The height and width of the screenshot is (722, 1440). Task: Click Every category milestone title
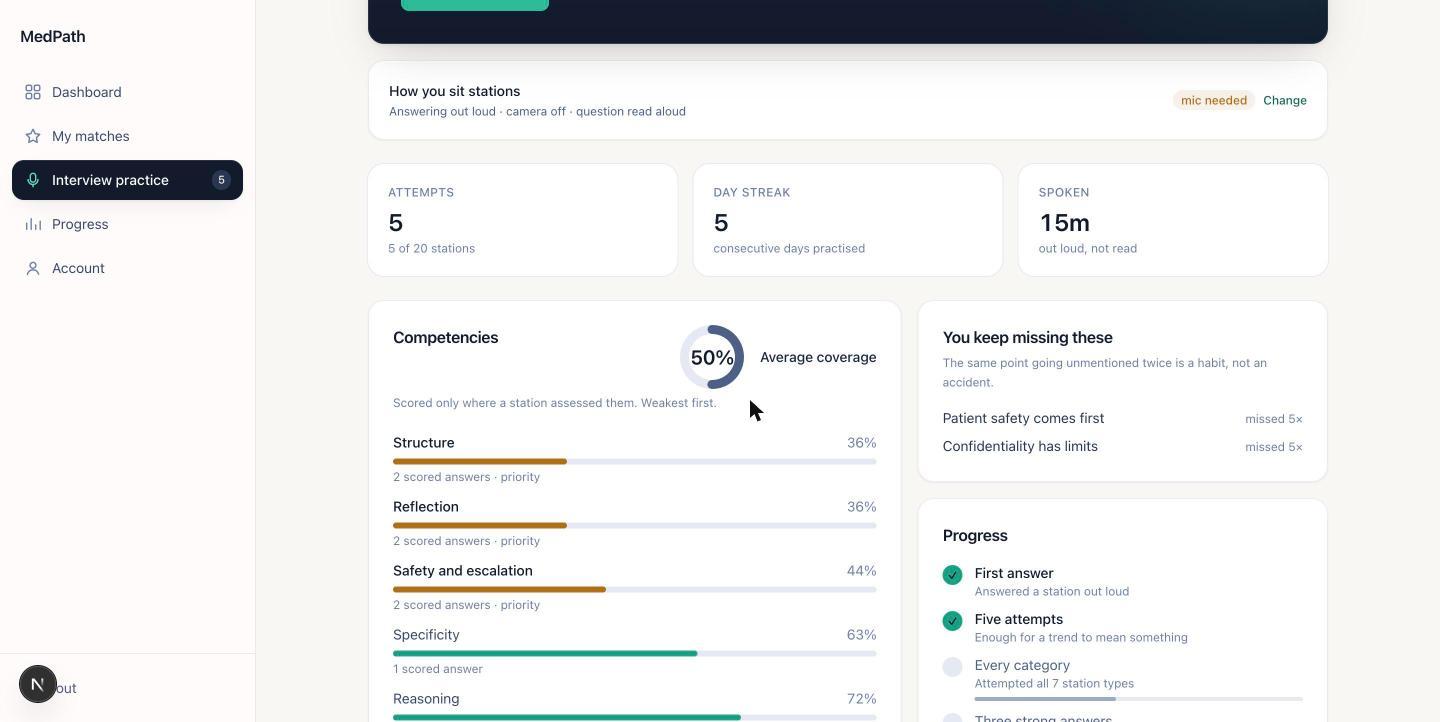(x=1022, y=665)
